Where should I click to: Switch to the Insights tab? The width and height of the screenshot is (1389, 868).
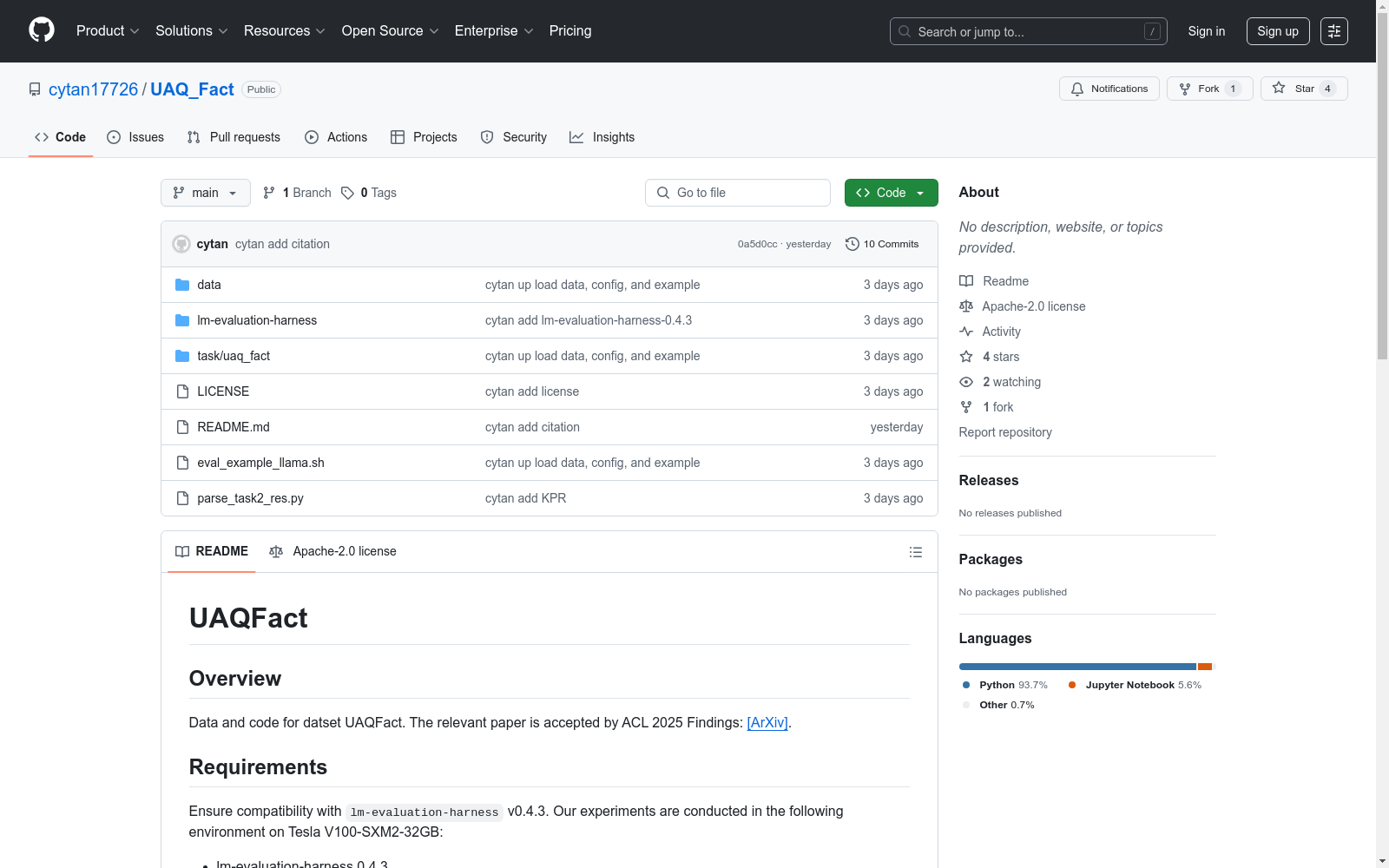pos(602,137)
